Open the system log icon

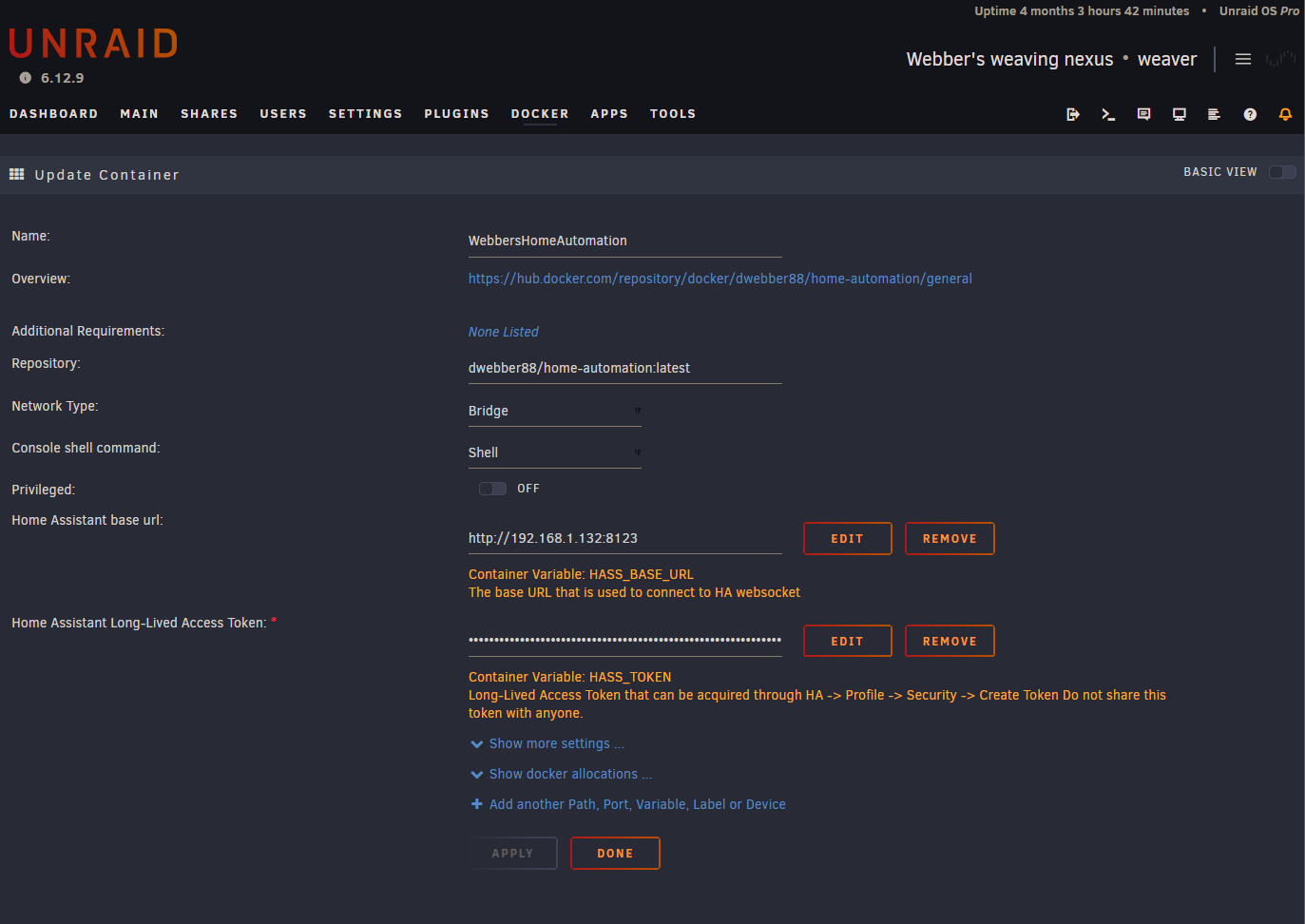[1214, 114]
